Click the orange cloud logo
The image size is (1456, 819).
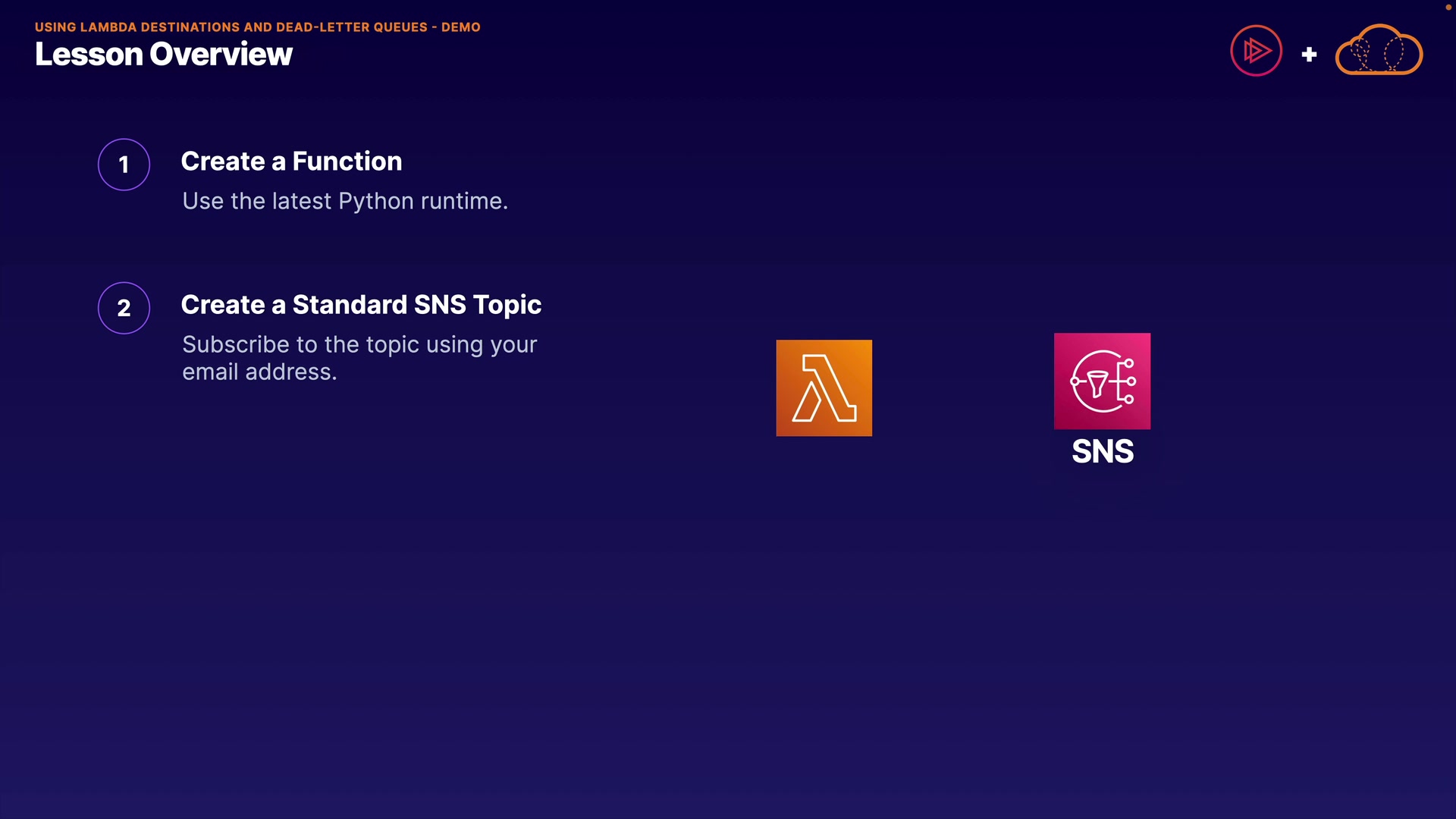[1379, 51]
